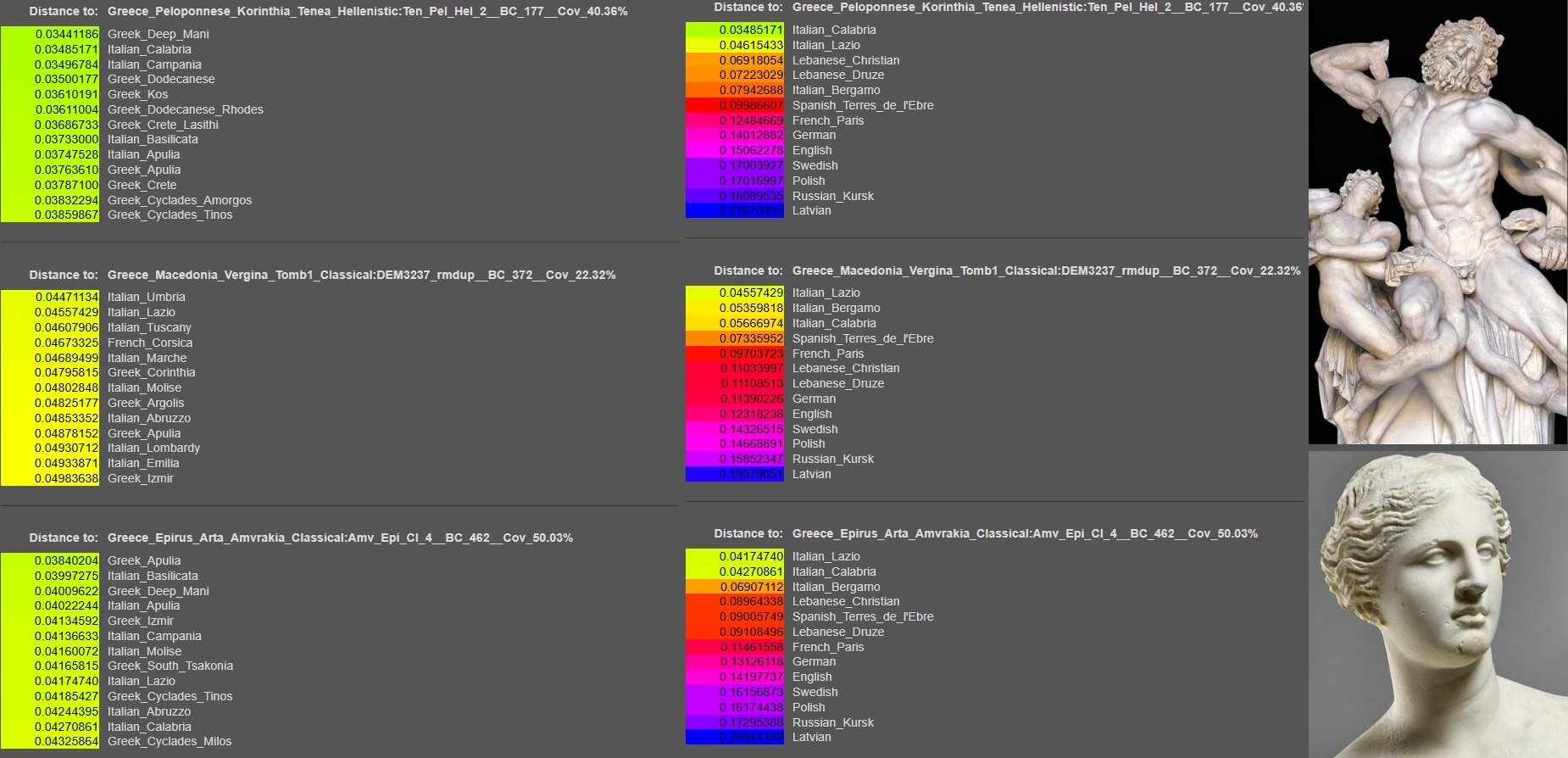The width and height of the screenshot is (1568, 758).
Task: Click the Greek_South_Tsakonia entry
Action: click(x=170, y=666)
